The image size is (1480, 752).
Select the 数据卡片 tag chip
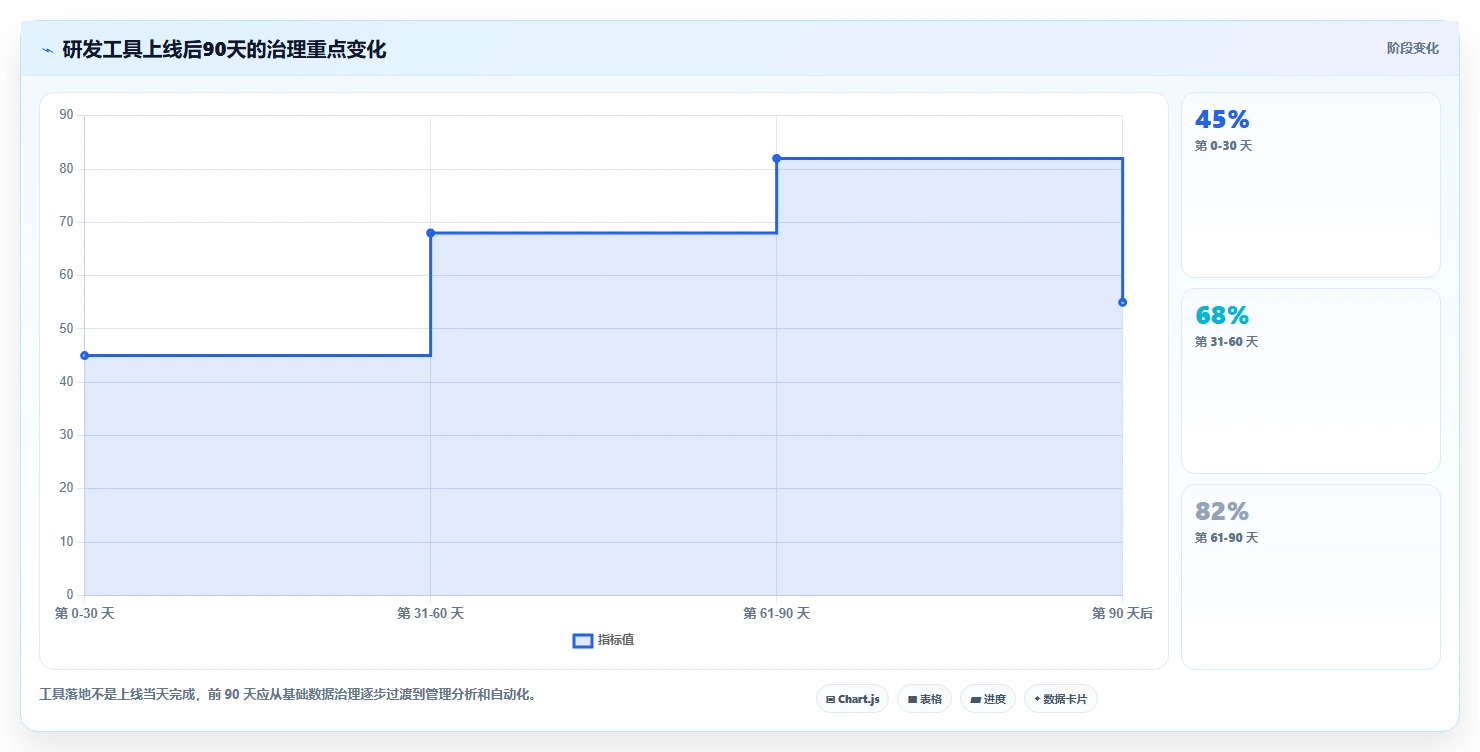[1061, 699]
